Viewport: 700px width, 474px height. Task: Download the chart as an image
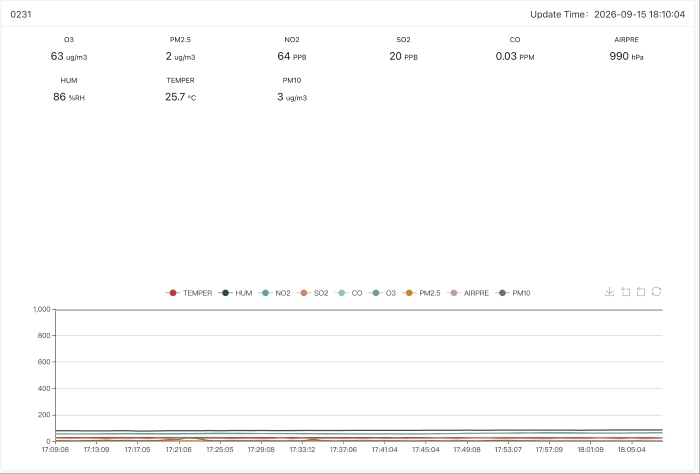pyautogui.click(x=609, y=292)
